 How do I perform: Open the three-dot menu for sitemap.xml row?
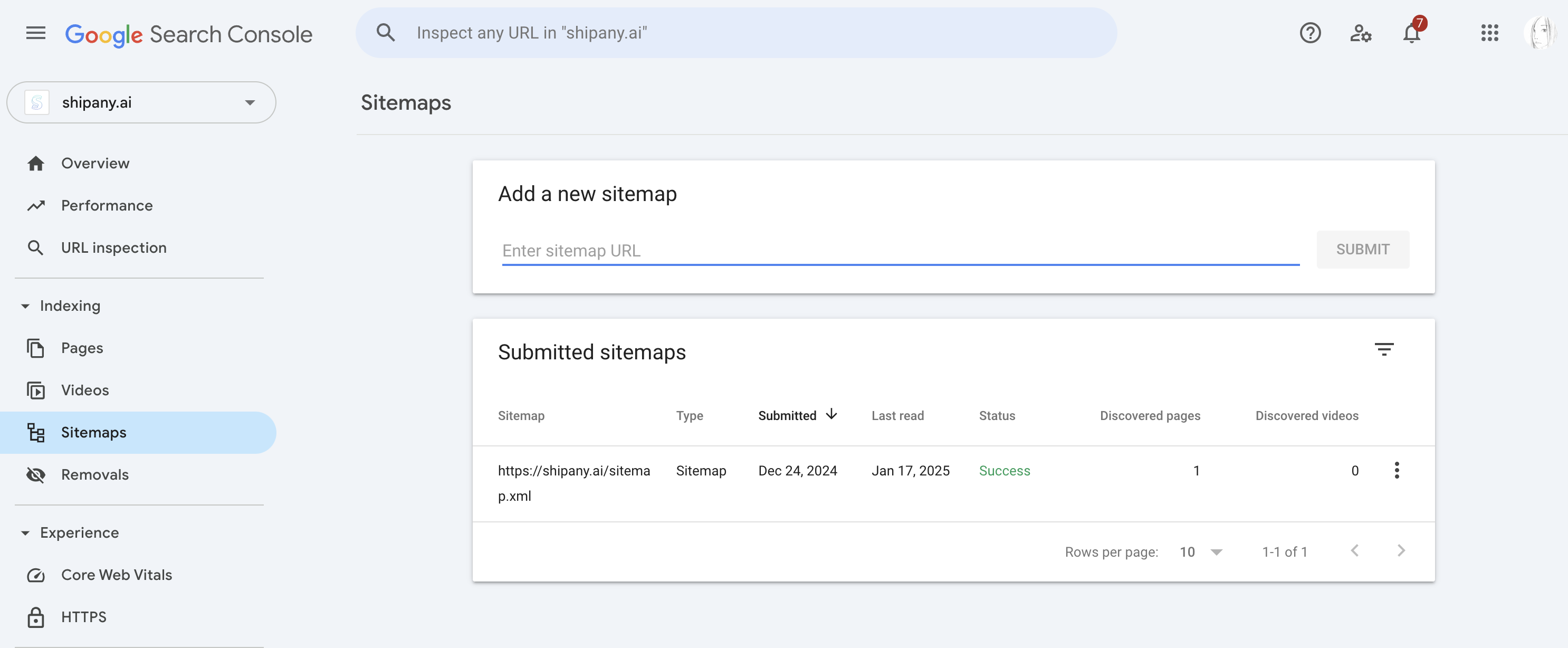click(x=1397, y=470)
